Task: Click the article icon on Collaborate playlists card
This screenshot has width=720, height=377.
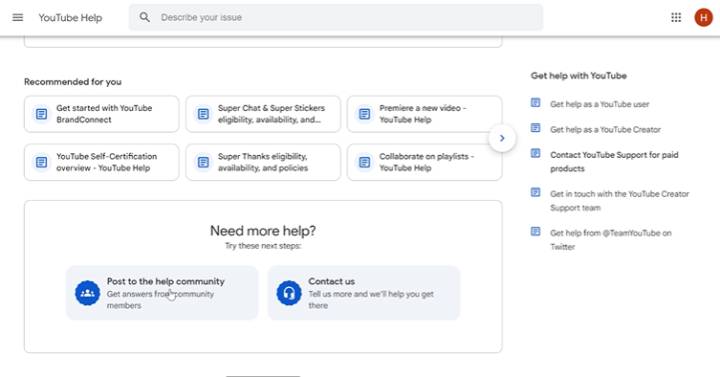Action: [365, 162]
